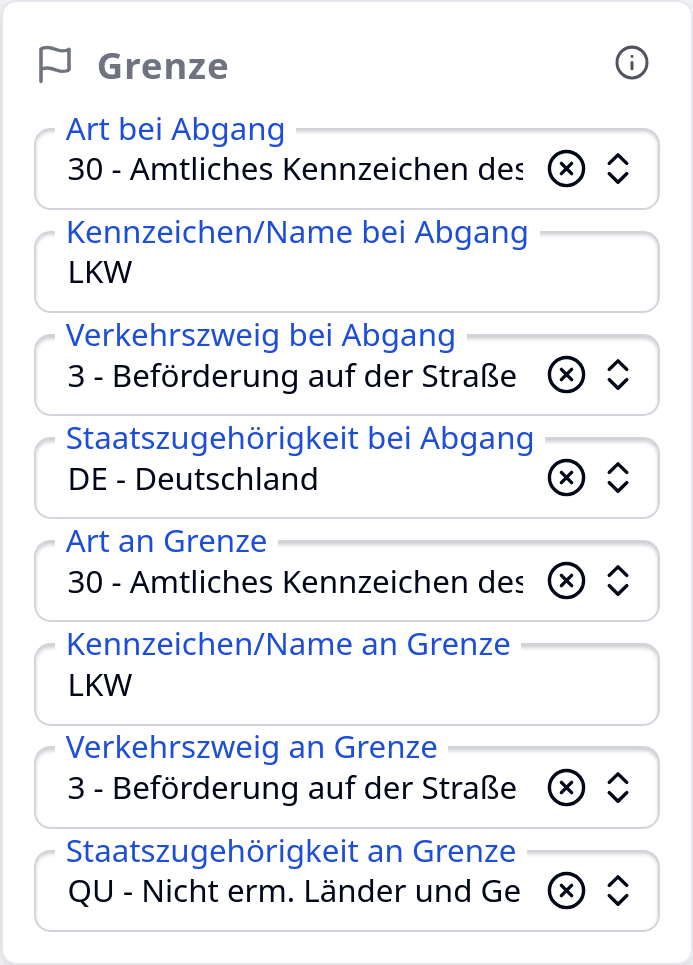Clear the "Staatszugehörigkeit bei Abgang" value
This screenshot has height=965, width=693.
[566, 478]
